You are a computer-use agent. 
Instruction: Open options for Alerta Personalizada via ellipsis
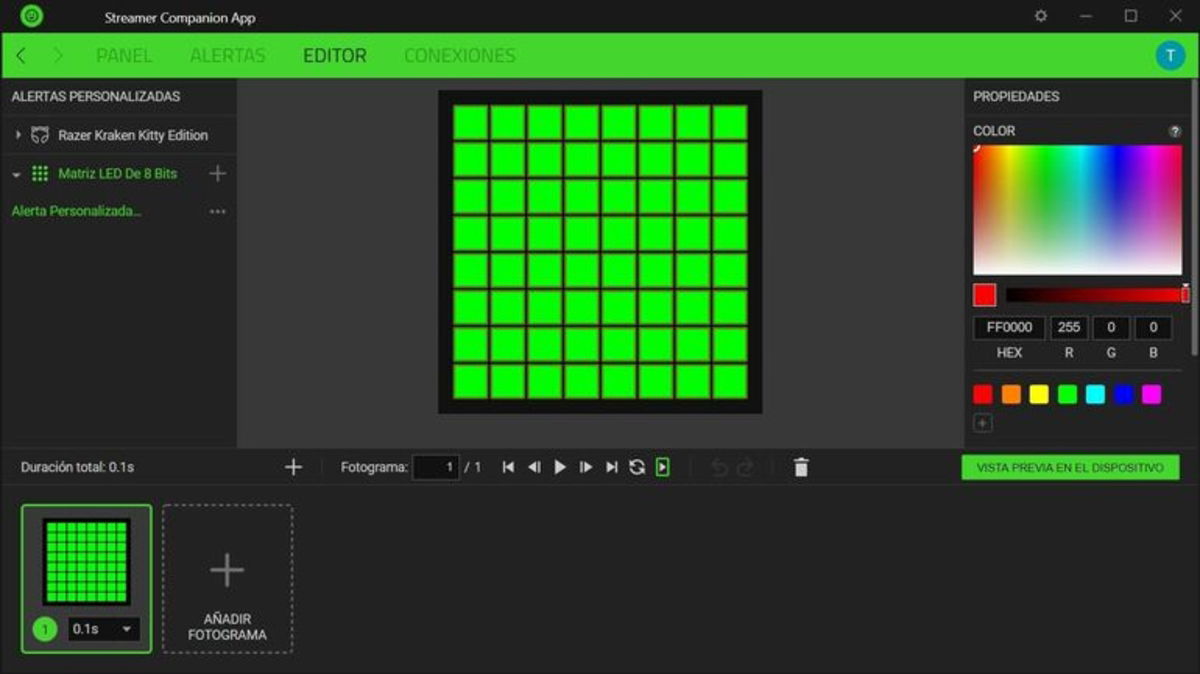218,210
